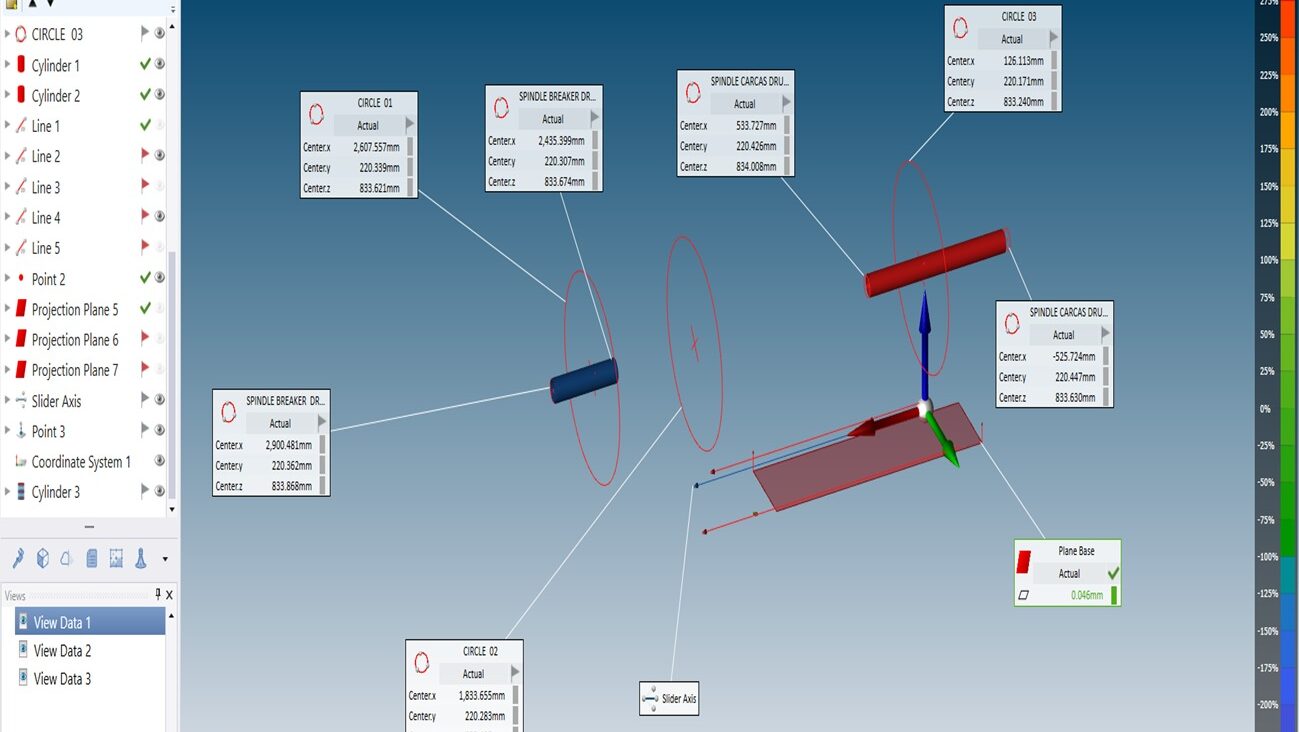Viewport: 1299px width, 732px height.
Task: Click the CIRCLE 03 circle icon in the tree
Action: pyautogui.click(x=21, y=34)
